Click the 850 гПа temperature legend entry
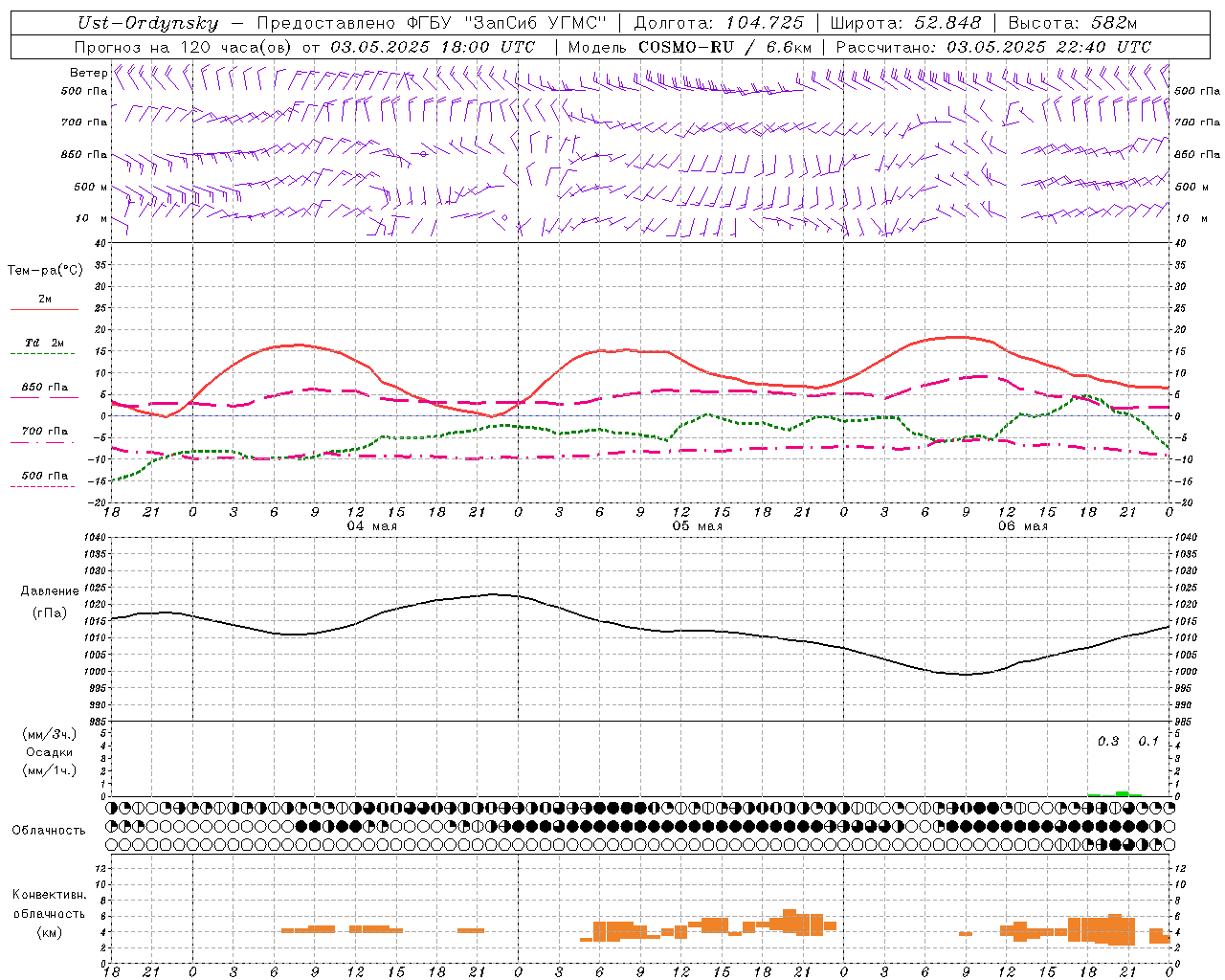This screenshot has width=1225, height=980. coord(45,388)
